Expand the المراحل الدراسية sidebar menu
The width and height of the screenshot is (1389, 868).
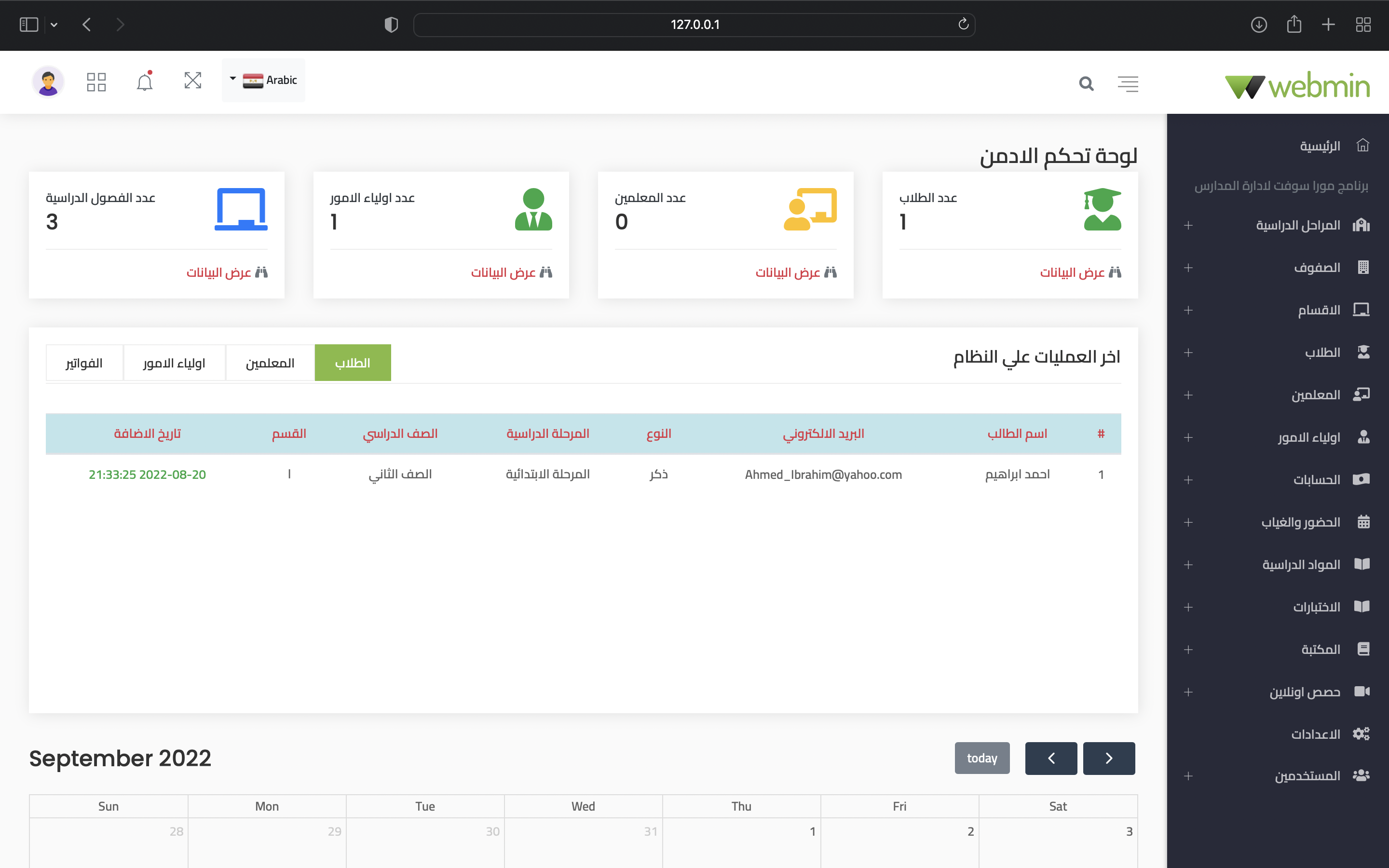coord(1297,225)
